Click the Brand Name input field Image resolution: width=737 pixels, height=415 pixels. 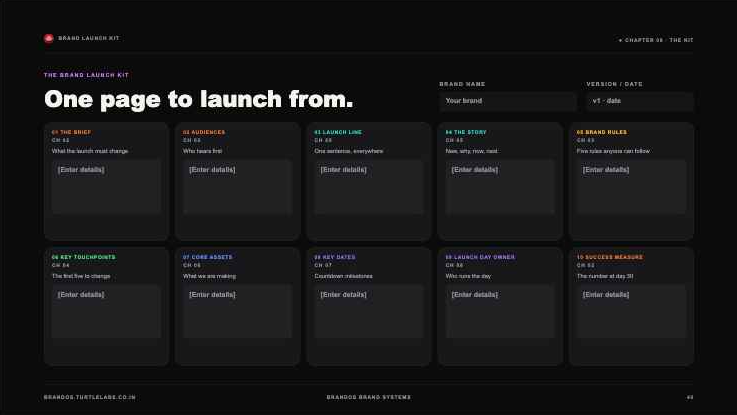(508, 101)
